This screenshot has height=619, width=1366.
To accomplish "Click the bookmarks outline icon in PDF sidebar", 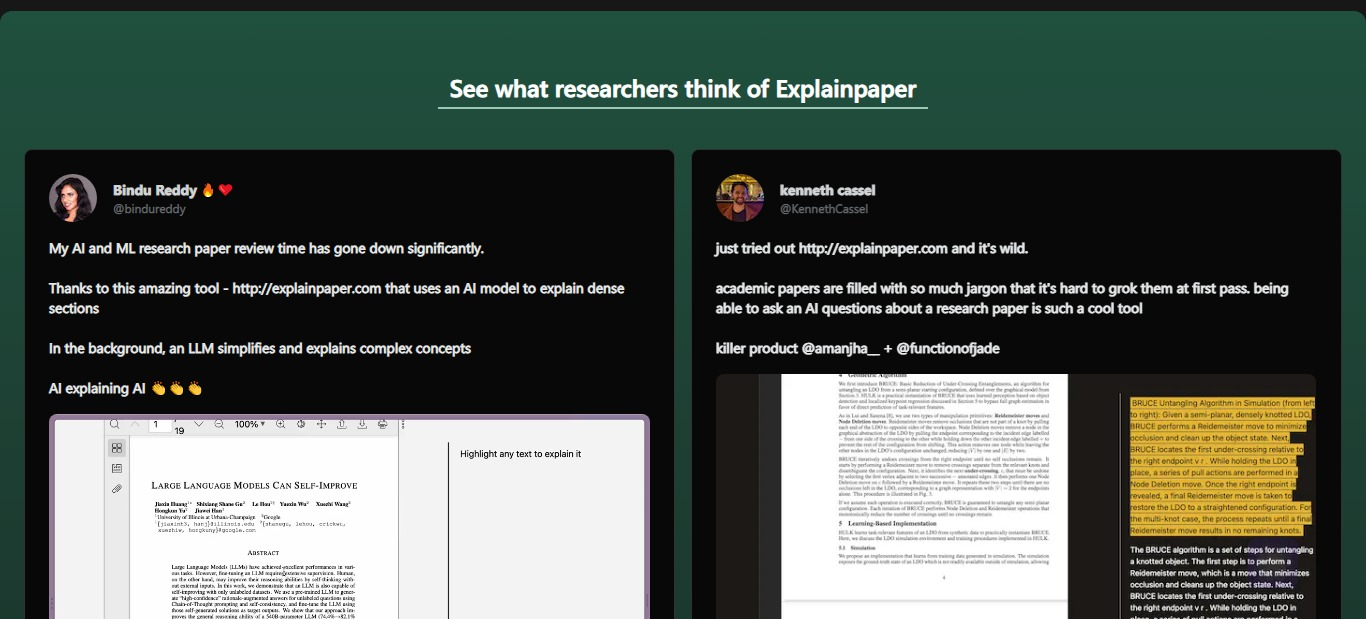I will tap(117, 468).
